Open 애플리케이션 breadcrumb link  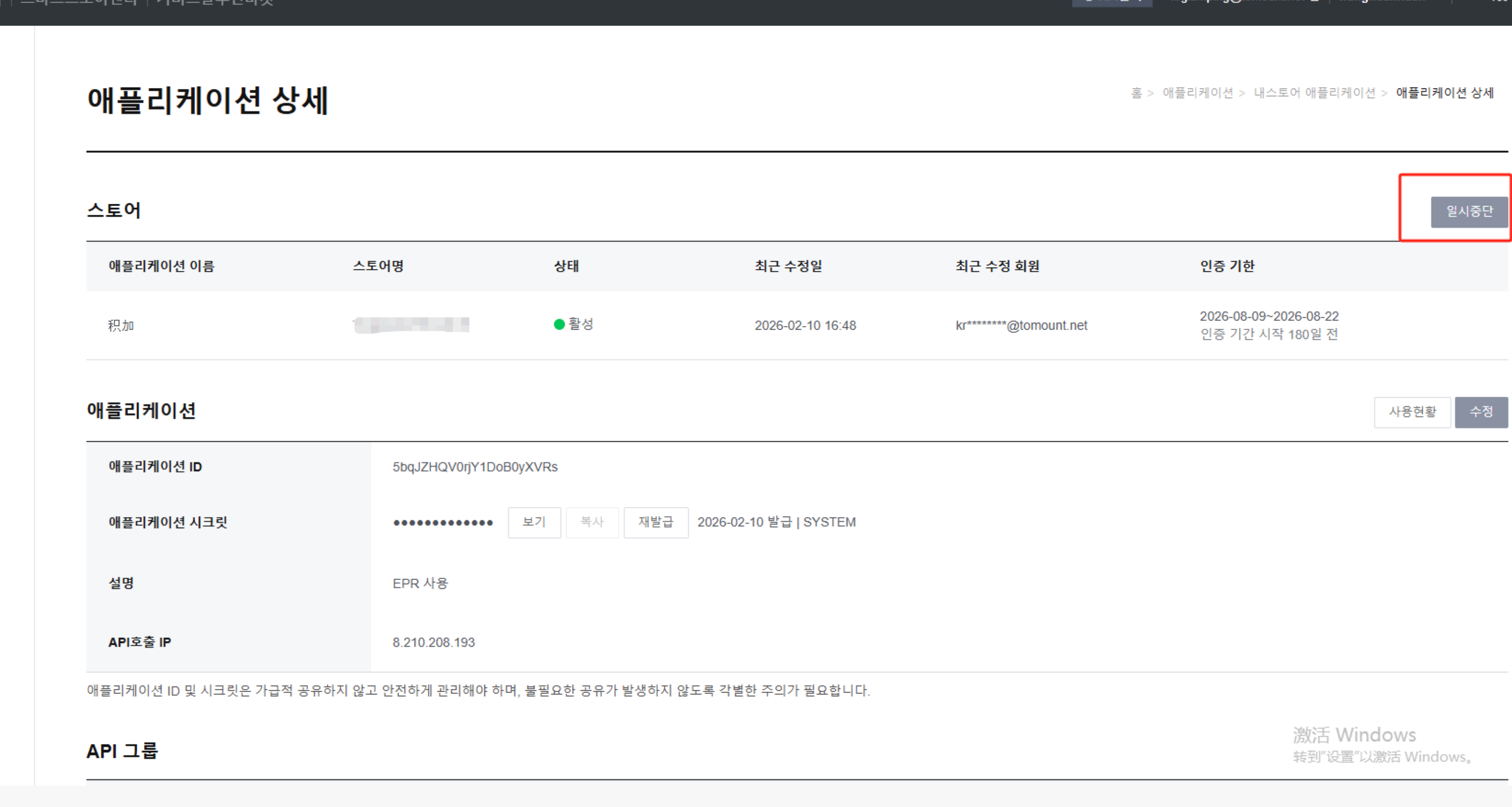point(1198,93)
